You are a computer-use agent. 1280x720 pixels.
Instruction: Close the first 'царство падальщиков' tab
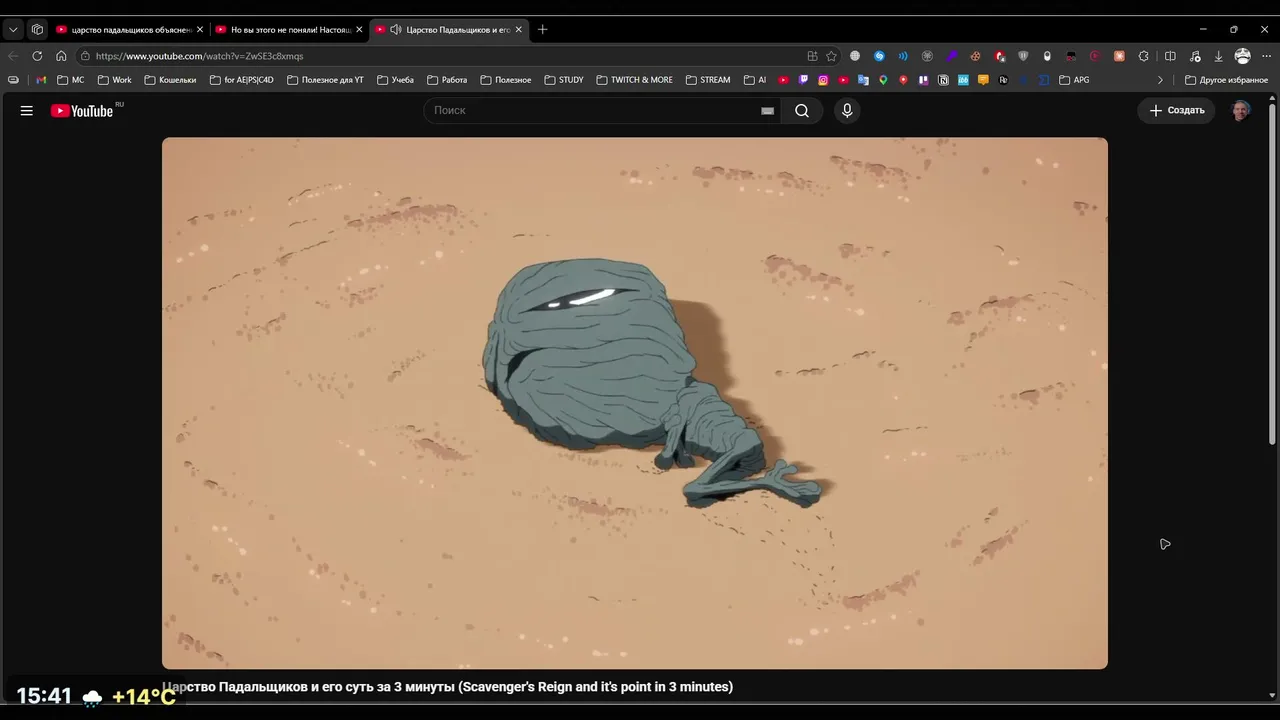(199, 30)
